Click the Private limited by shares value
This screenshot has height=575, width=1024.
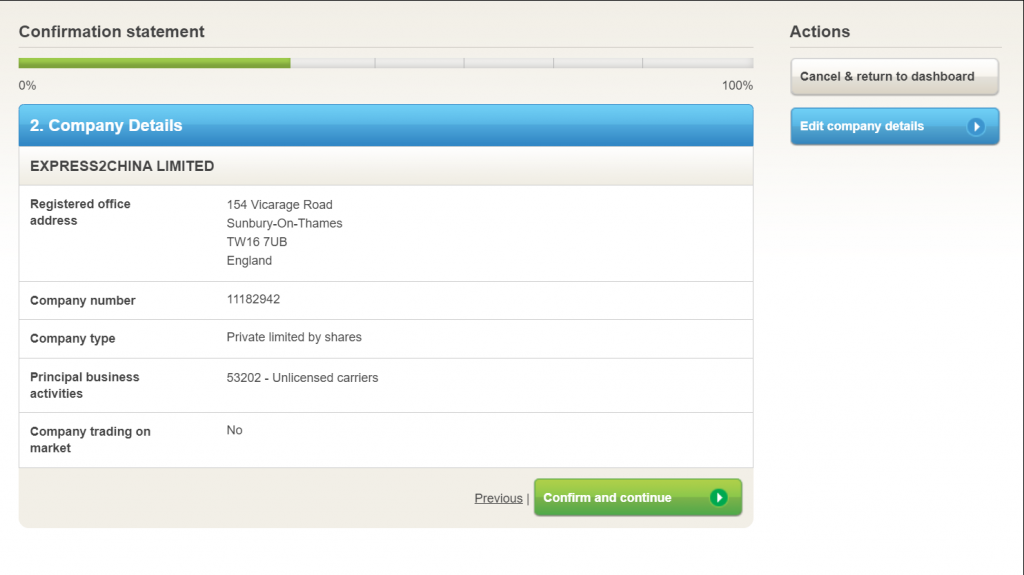click(294, 337)
